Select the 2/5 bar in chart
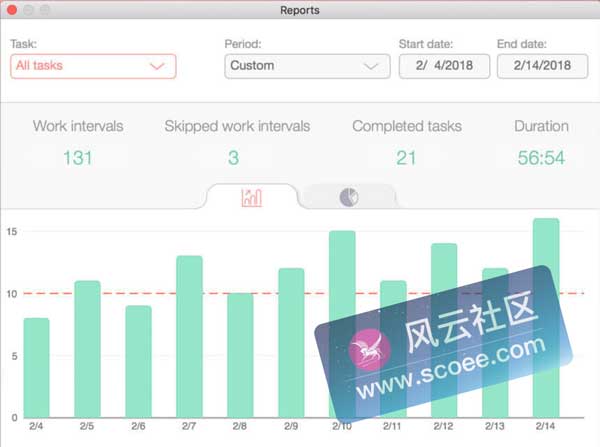Viewport: 600px width, 447px height. (87, 349)
